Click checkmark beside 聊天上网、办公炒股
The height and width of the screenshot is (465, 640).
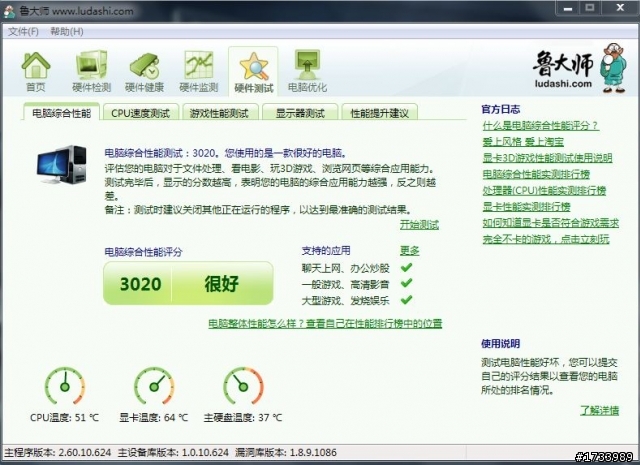coord(406,267)
